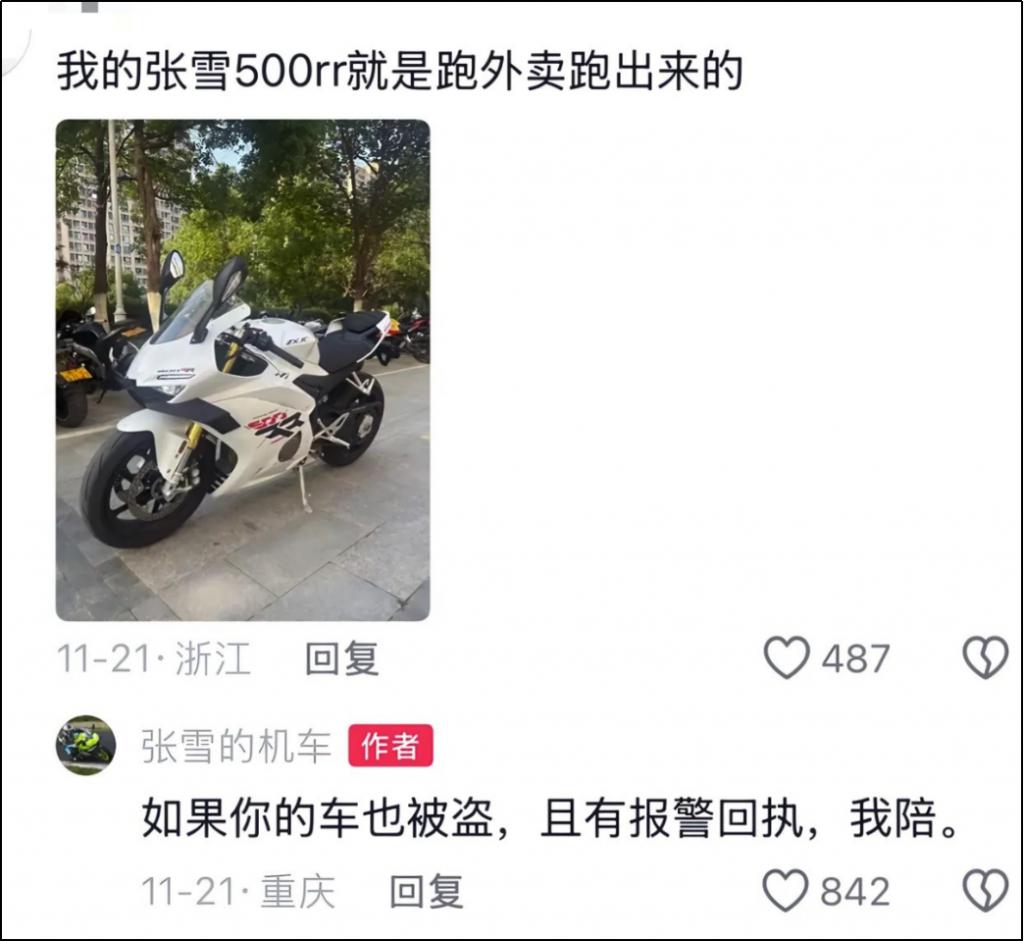Image resolution: width=1024 pixels, height=941 pixels.
Task: Click the red 作者 badge
Action: [x=390, y=745]
